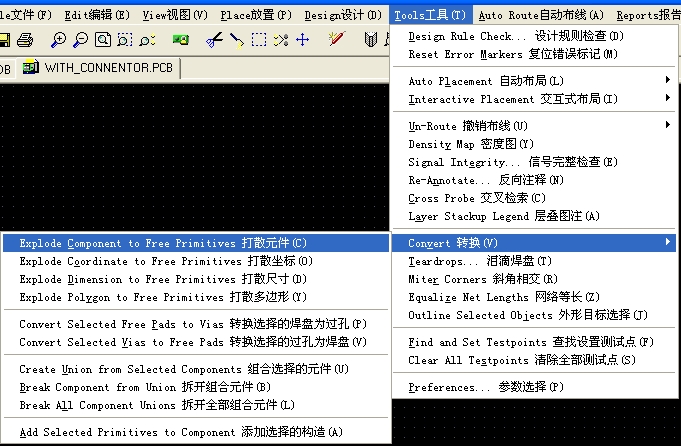This screenshot has height=446, width=681.
Task: Select Convert Selected Vias to Free Pads
Action: pos(196,342)
